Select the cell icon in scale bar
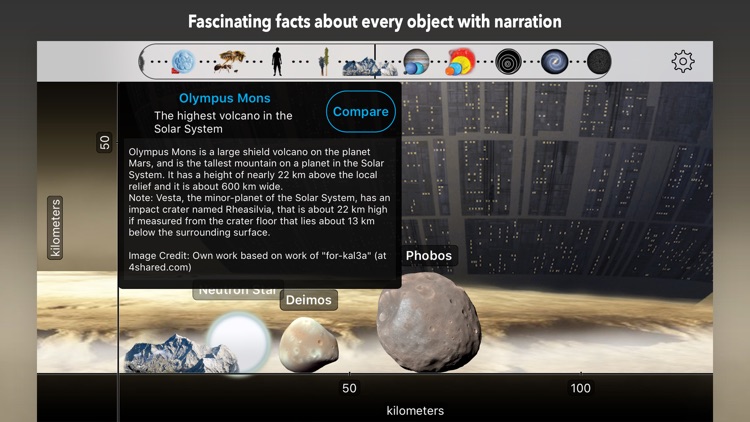 click(x=183, y=62)
